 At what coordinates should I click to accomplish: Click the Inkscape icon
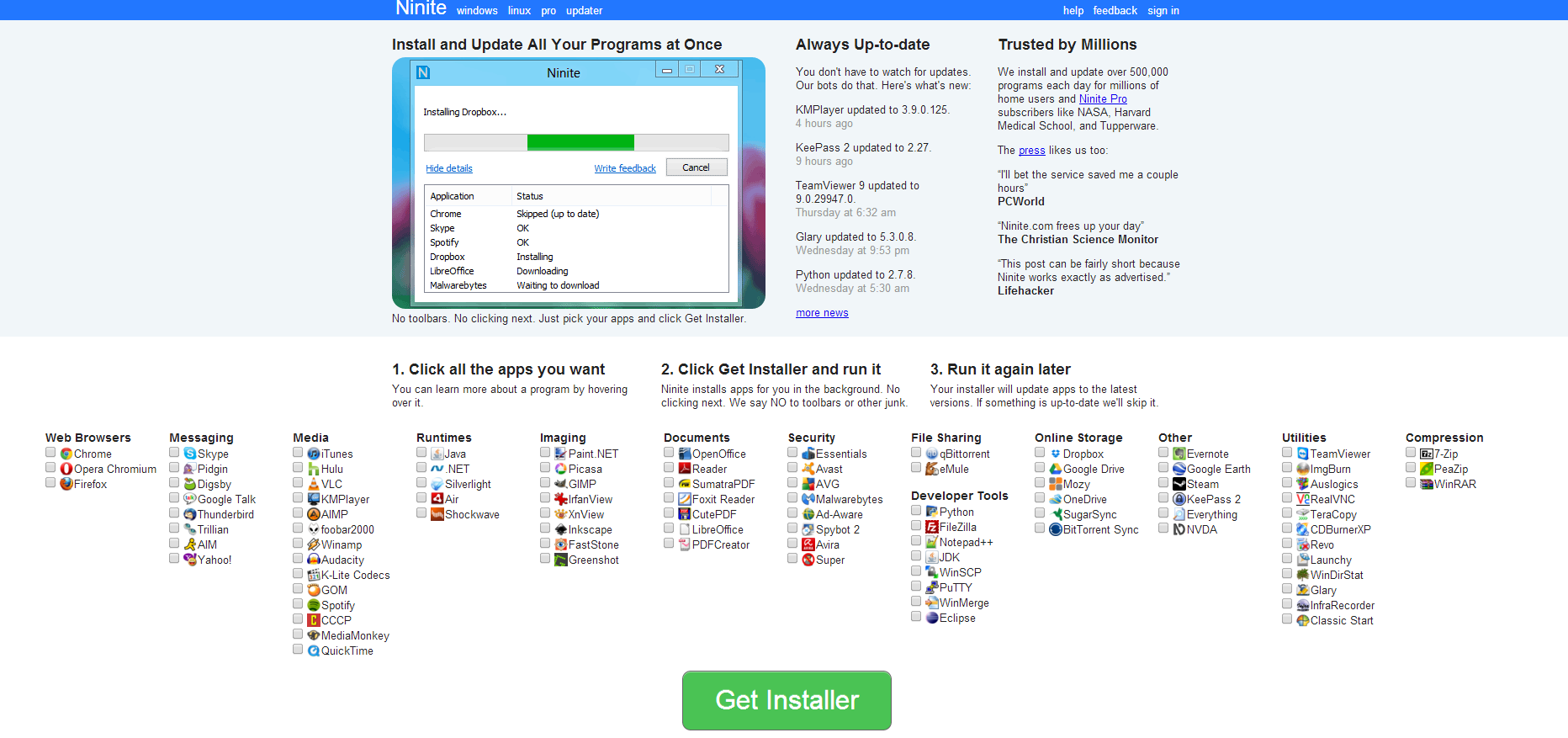(561, 529)
